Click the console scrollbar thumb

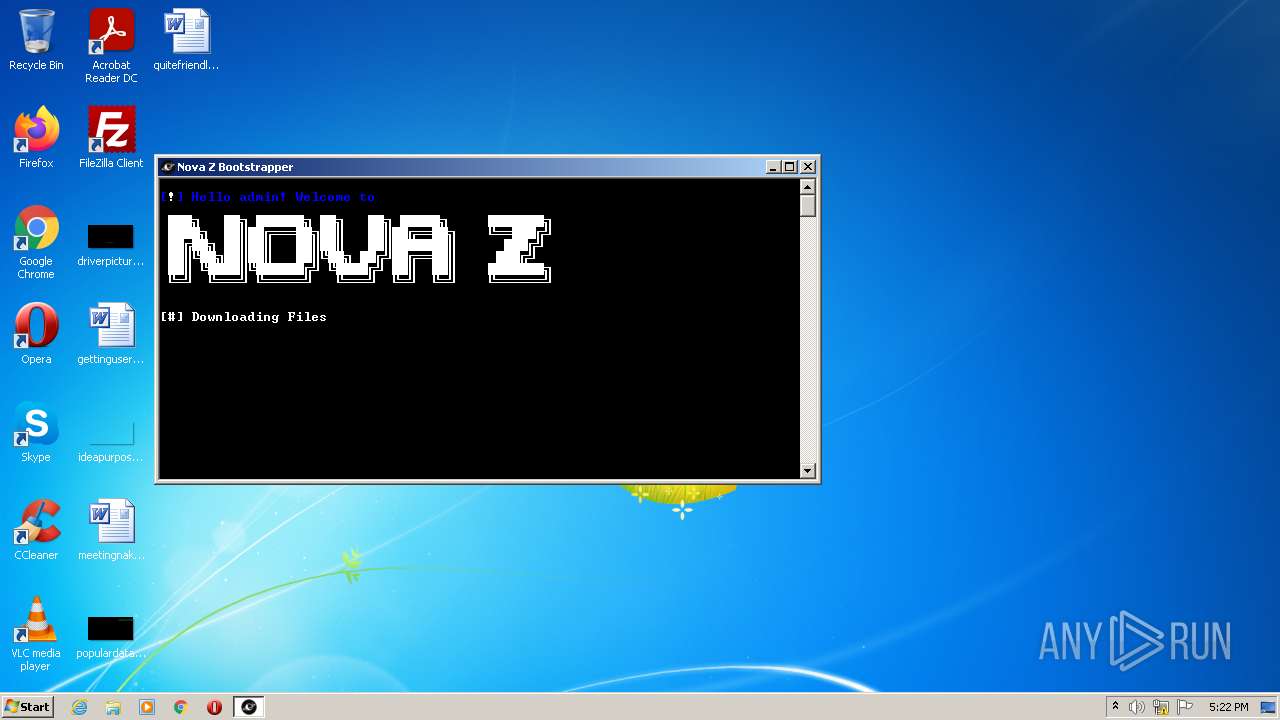pos(808,206)
